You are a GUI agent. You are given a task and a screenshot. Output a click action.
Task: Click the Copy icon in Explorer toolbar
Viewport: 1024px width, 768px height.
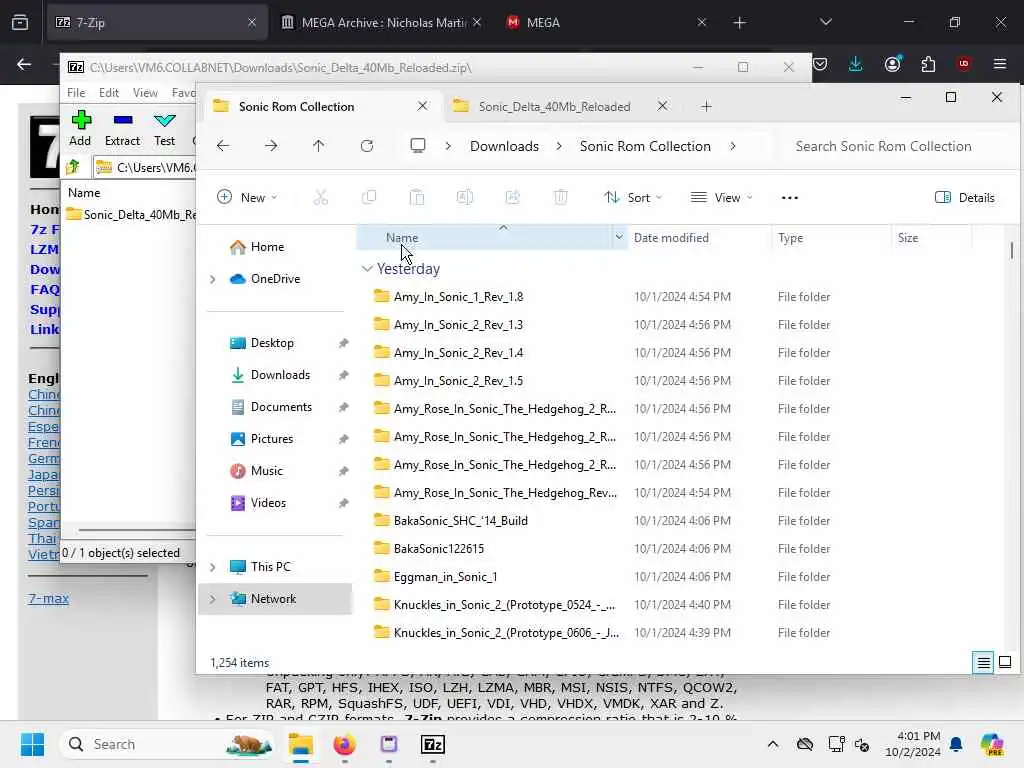pyautogui.click(x=369, y=197)
